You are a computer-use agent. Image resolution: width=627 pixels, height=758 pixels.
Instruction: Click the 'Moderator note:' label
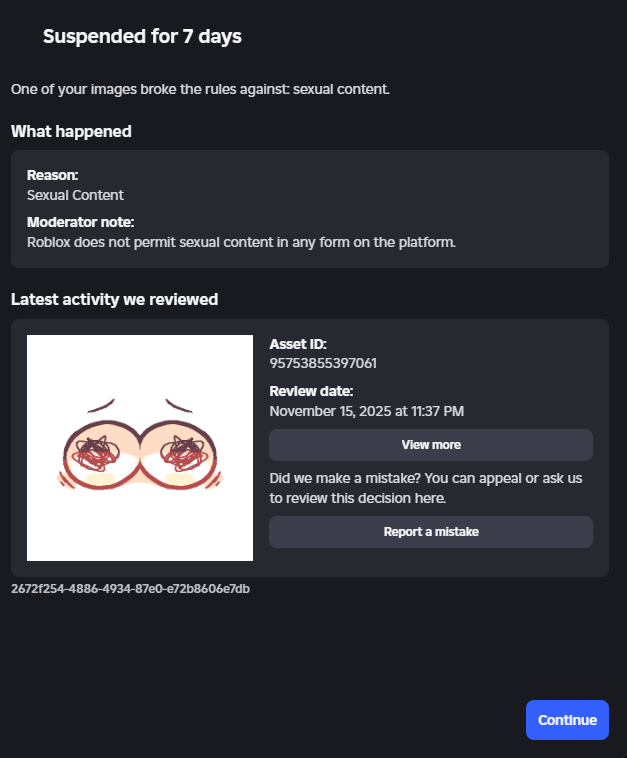click(80, 222)
